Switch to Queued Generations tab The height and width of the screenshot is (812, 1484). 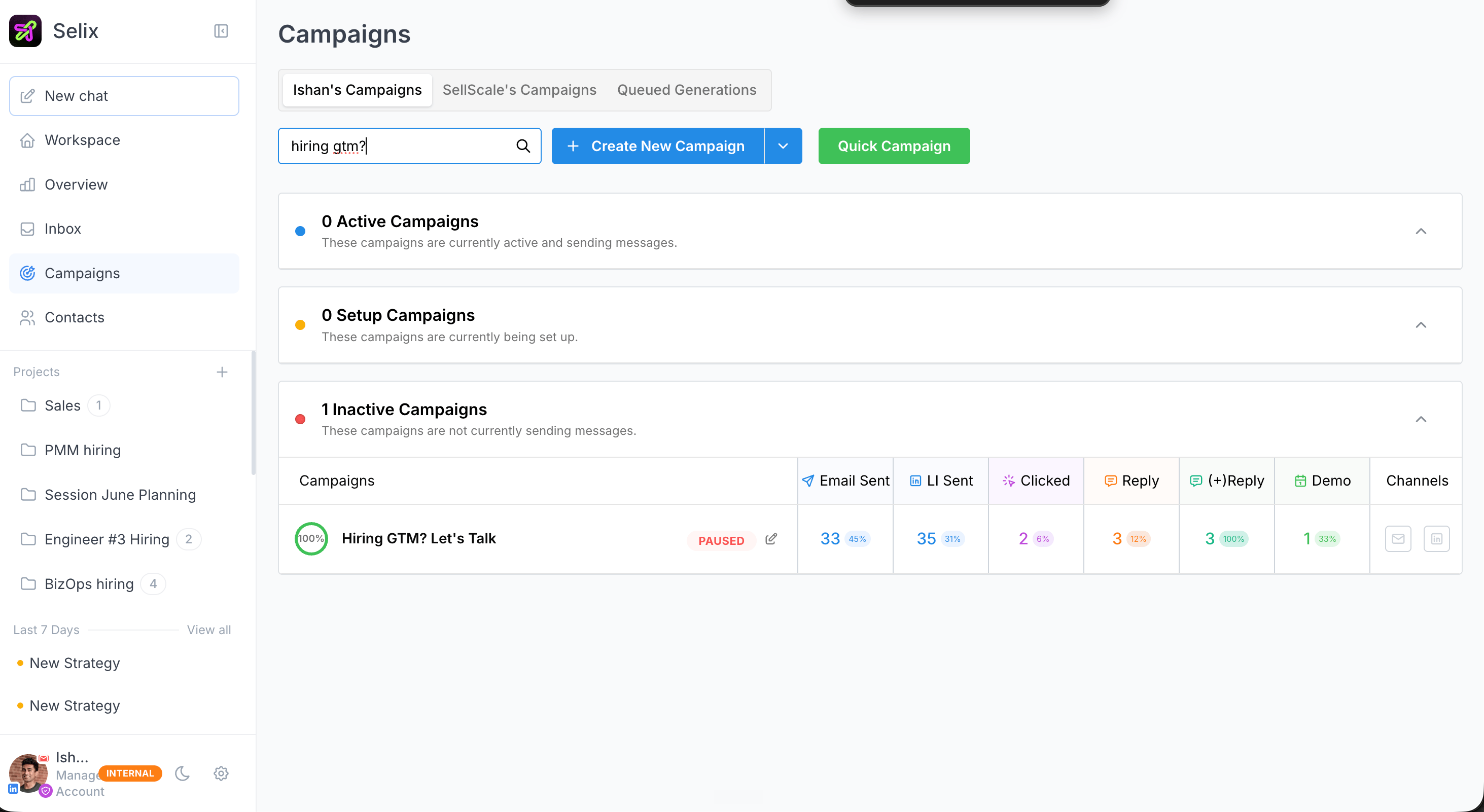[687, 90]
